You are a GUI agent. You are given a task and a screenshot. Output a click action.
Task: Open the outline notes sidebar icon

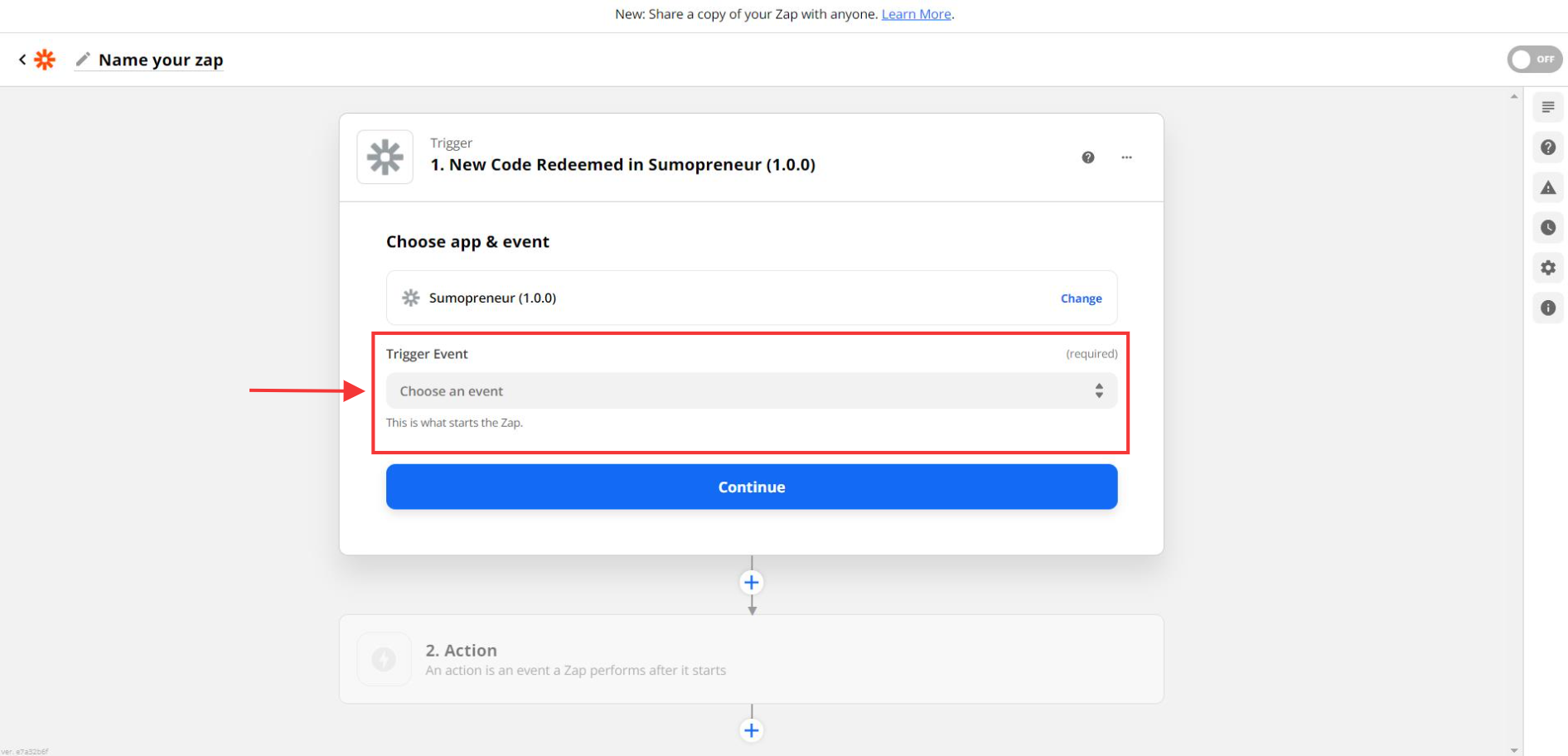(x=1547, y=107)
